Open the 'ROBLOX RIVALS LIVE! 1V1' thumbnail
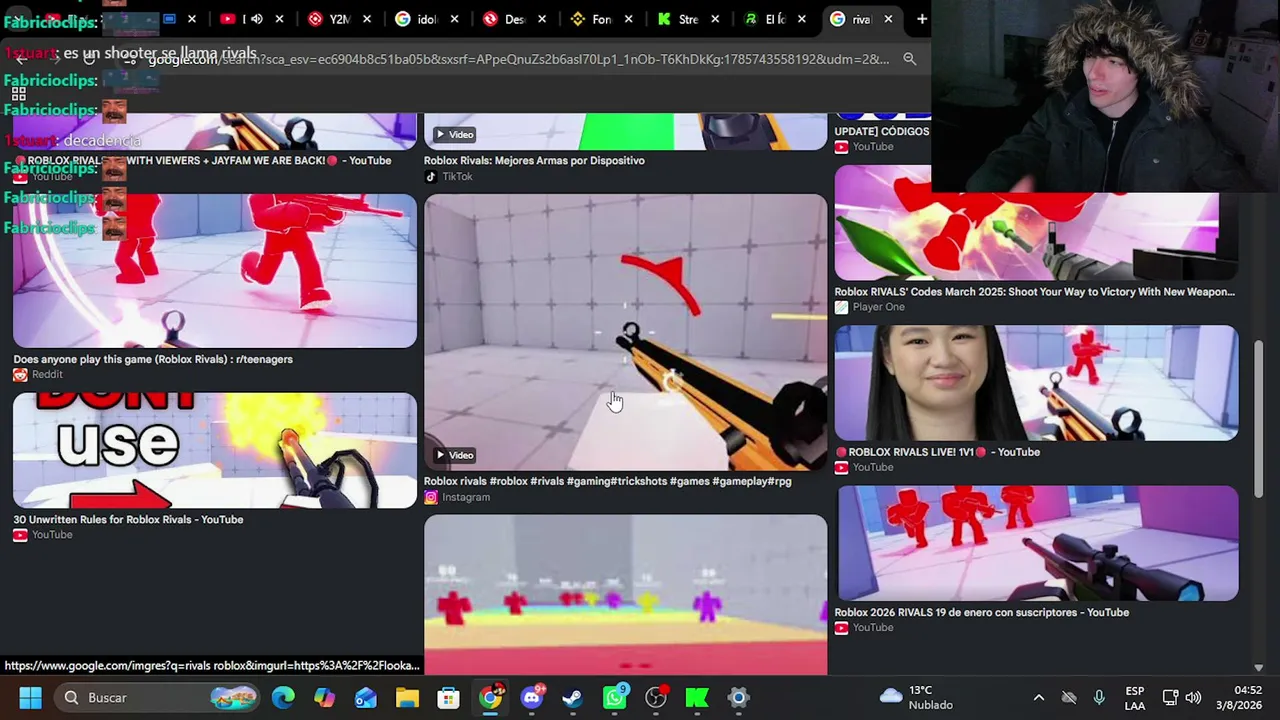 [1036, 383]
